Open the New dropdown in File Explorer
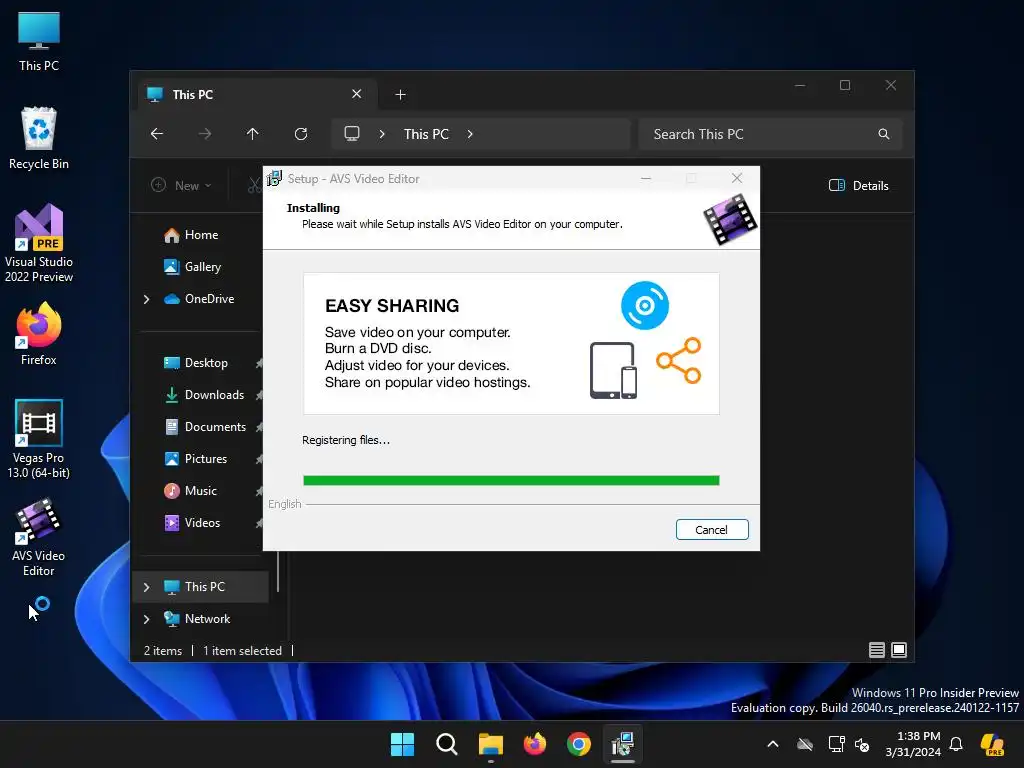The width and height of the screenshot is (1024, 768). 181,185
